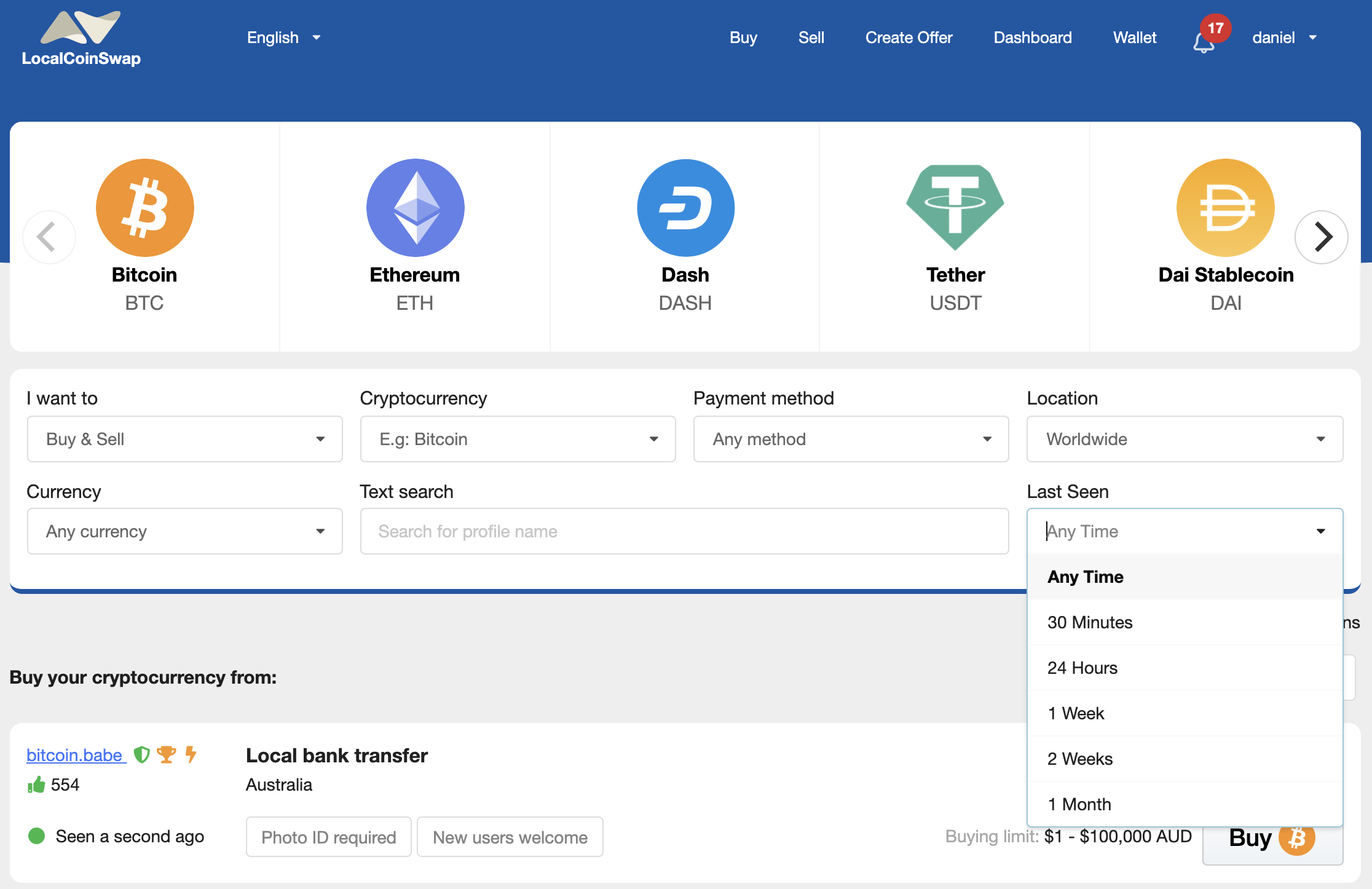Select the Bitcoin coin icon

tap(144, 208)
